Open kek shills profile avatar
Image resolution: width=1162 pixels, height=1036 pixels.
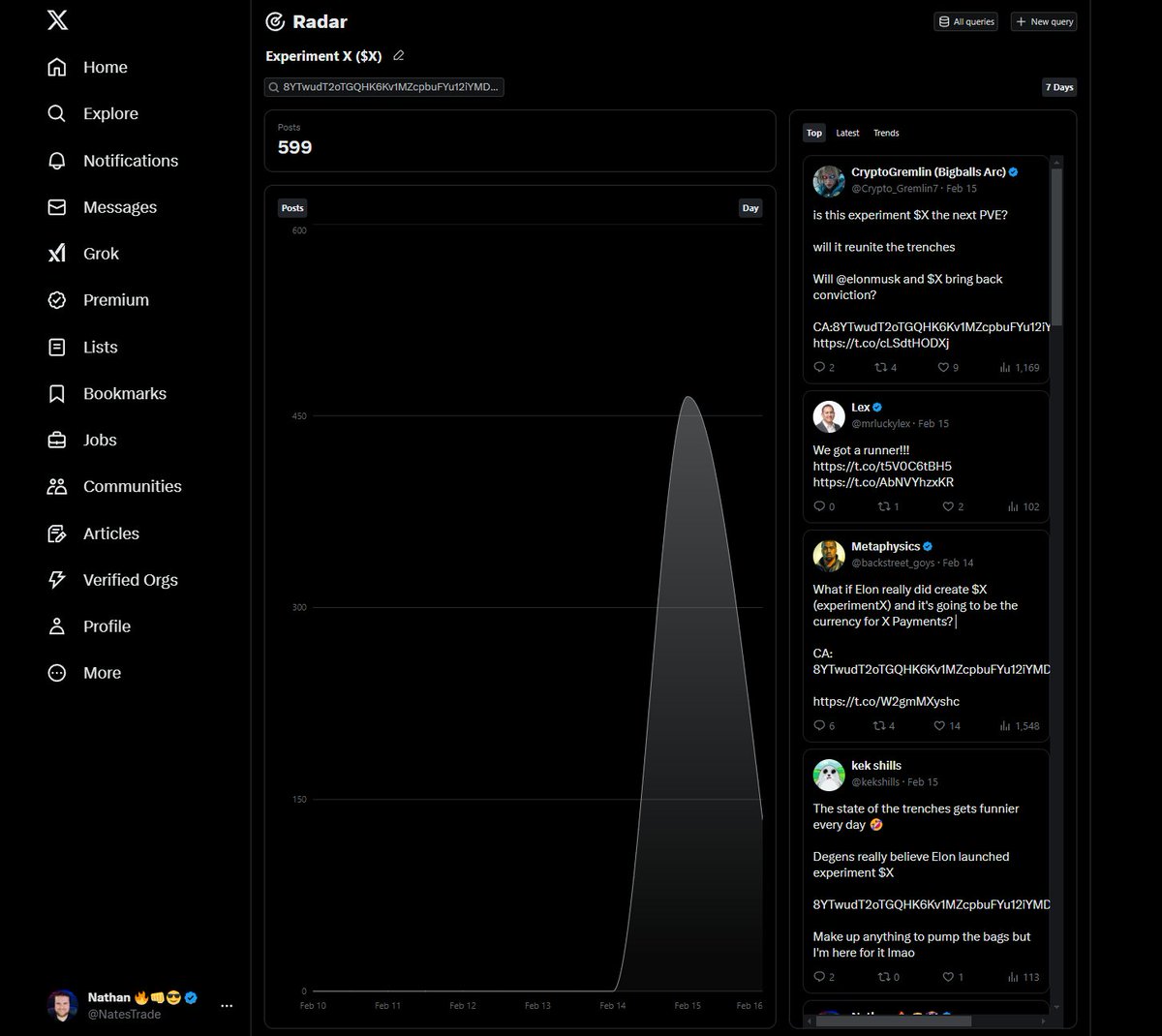(x=829, y=775)
